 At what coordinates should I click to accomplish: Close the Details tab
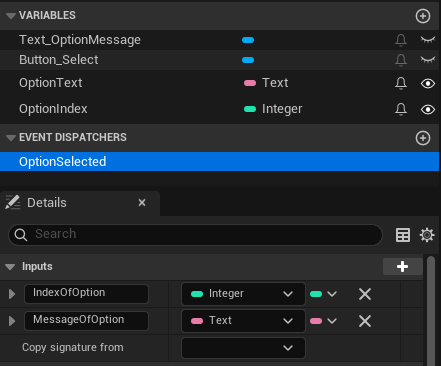tap(142, 202)
